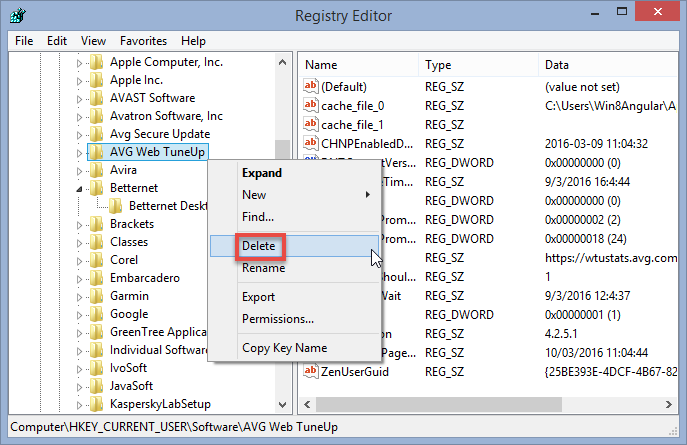
Task: Minimize the Registry Editor window
Action: click(595, 13)
